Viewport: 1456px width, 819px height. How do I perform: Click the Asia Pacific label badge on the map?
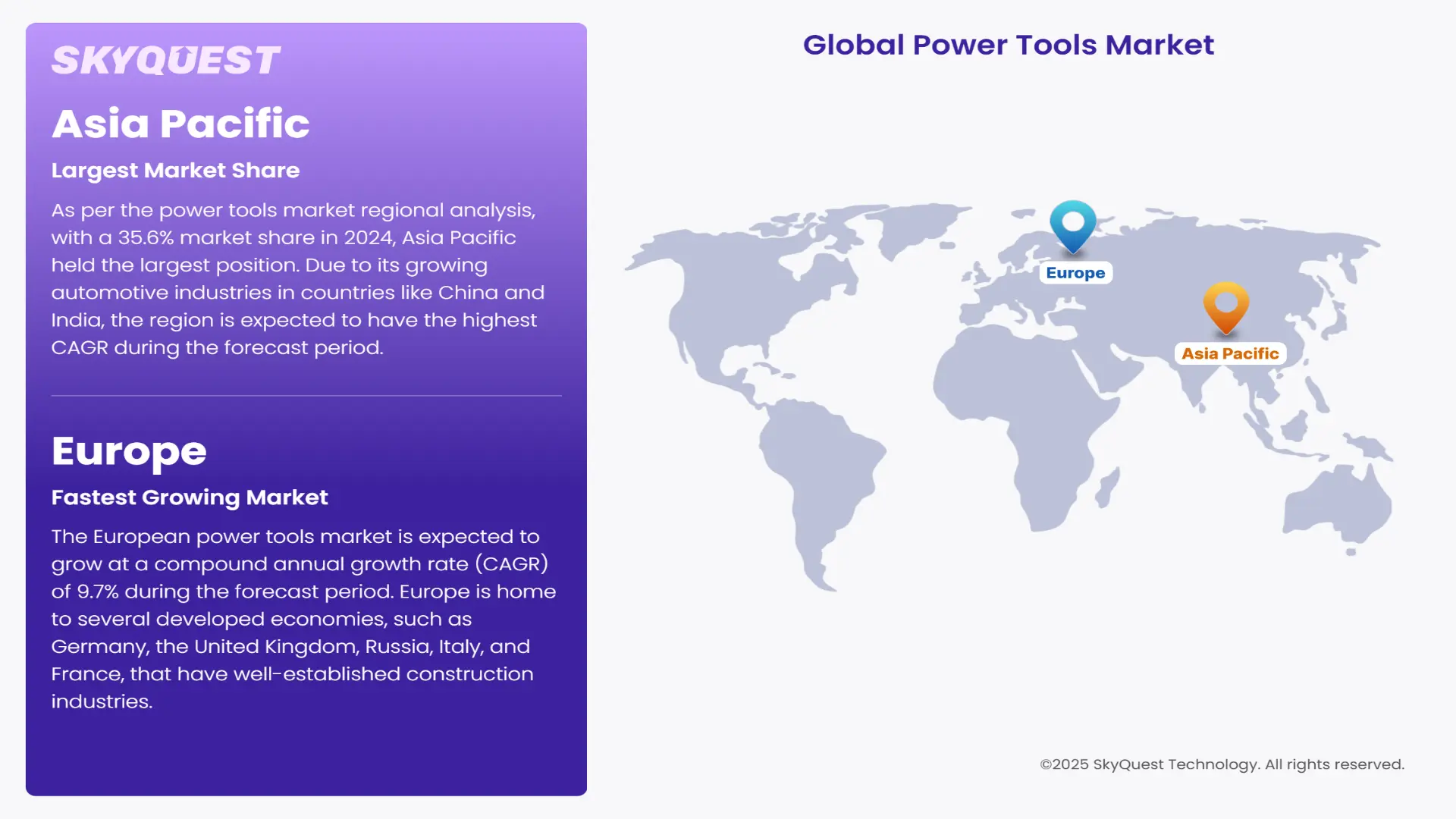coord(1230,352)
